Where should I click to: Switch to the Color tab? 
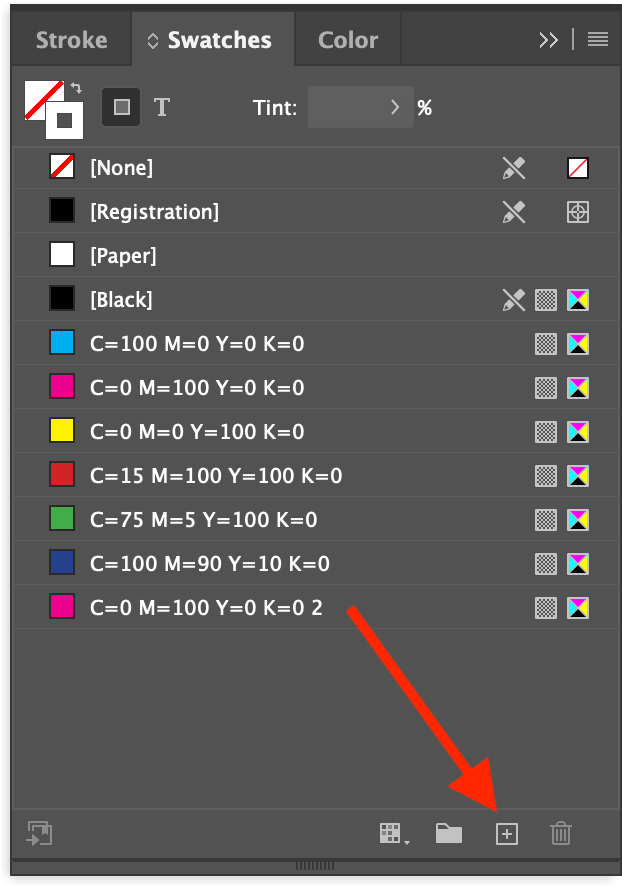point(347,40)
